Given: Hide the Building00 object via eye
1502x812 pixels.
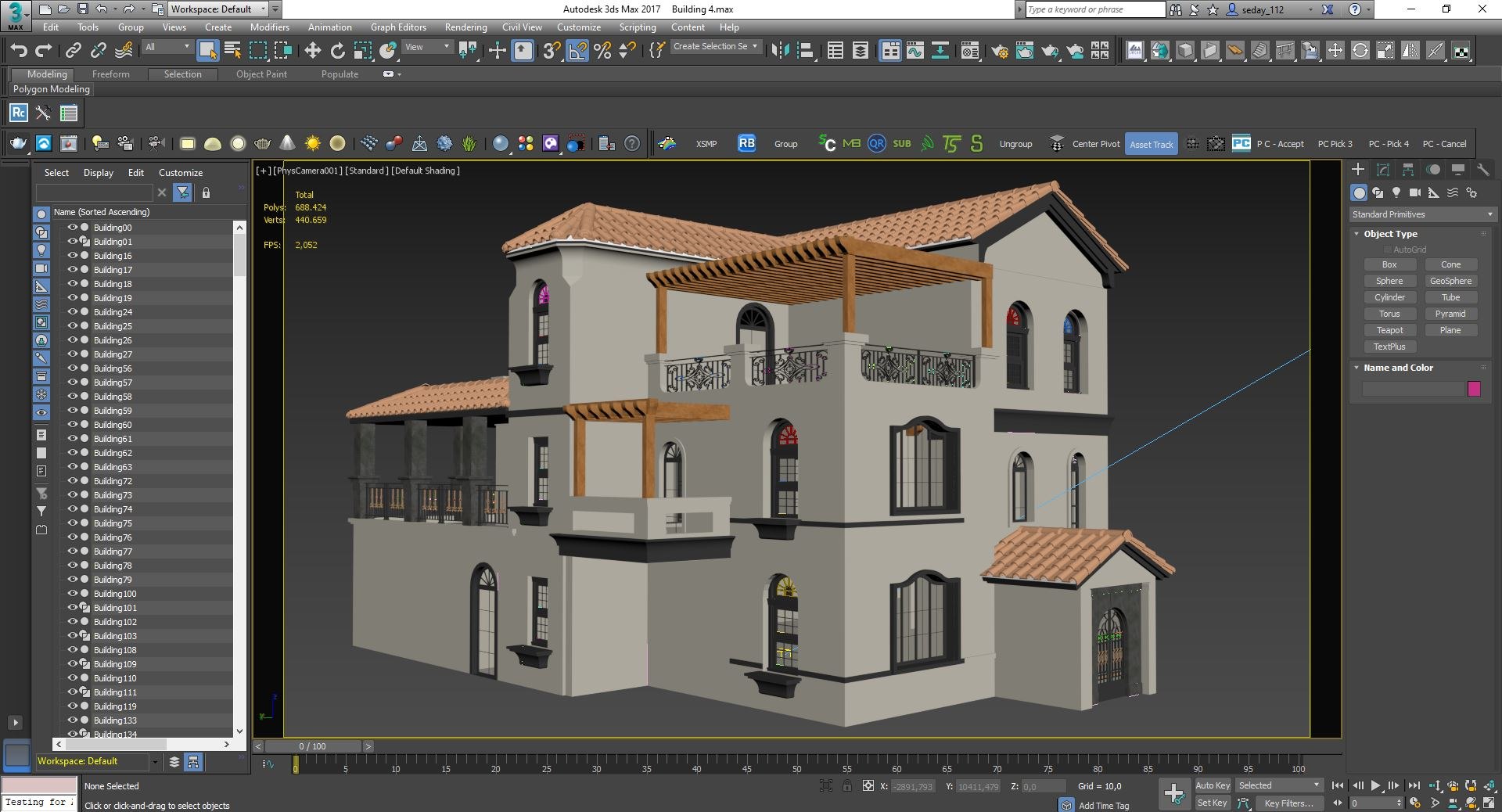Looking at the screenshot, I should pos(72,228).
